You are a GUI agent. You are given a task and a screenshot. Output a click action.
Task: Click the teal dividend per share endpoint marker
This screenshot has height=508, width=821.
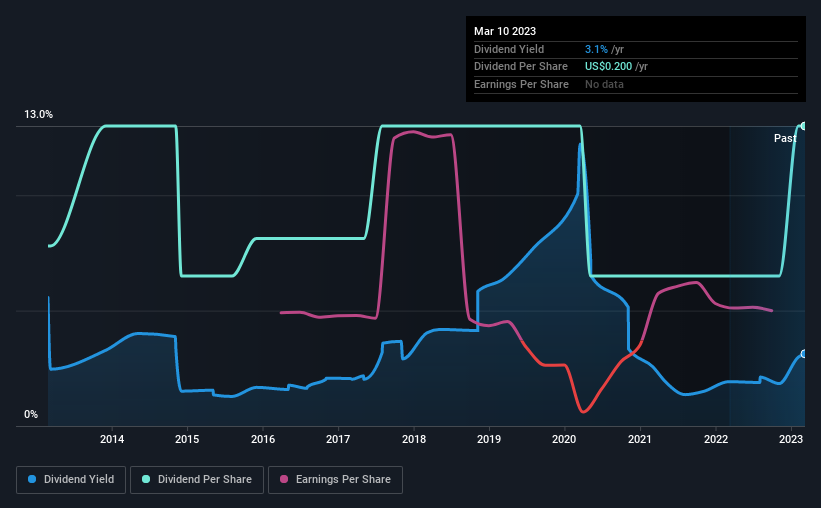[x=804, y=126]
